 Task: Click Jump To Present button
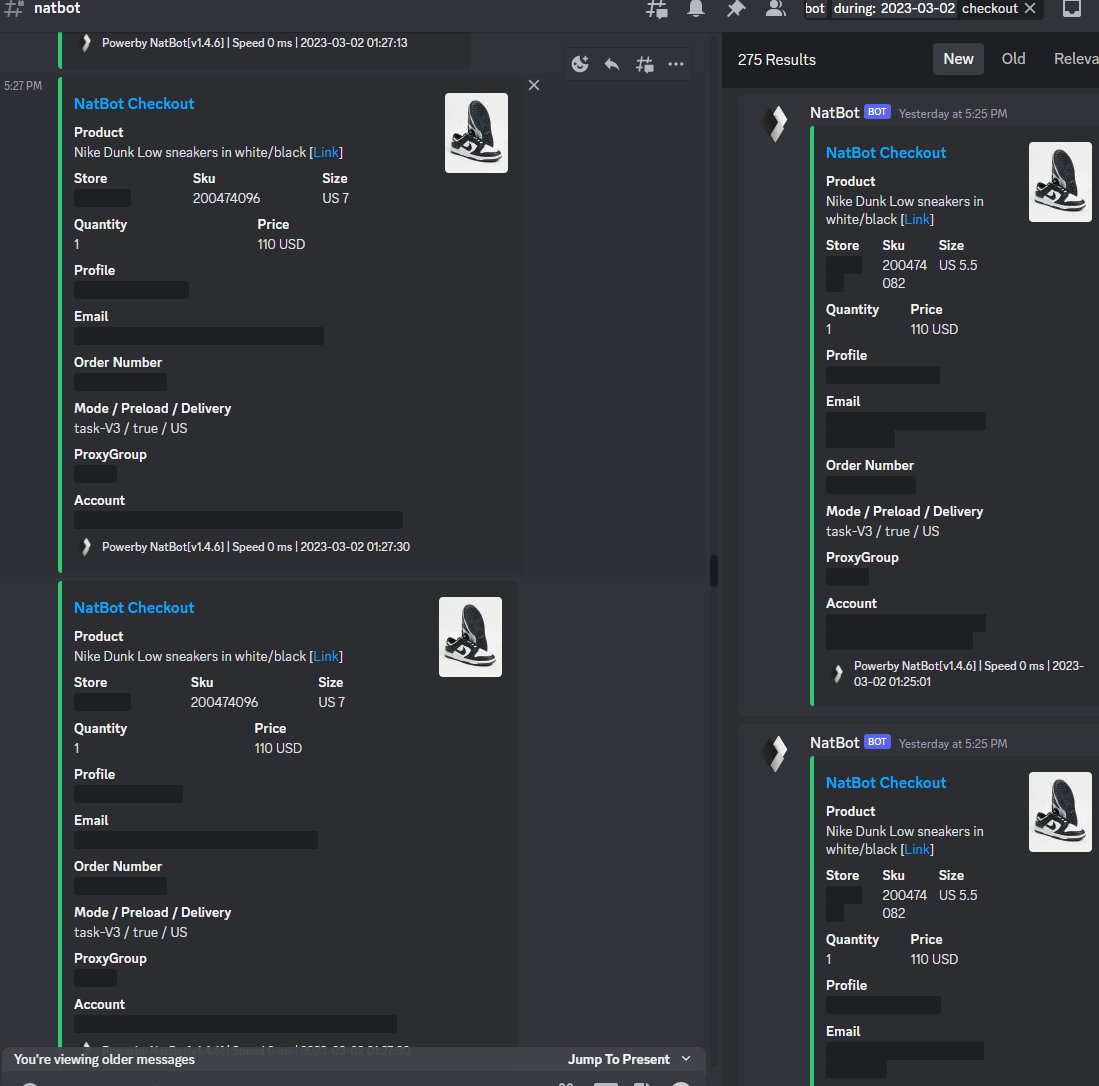(x=618, y=1059)
